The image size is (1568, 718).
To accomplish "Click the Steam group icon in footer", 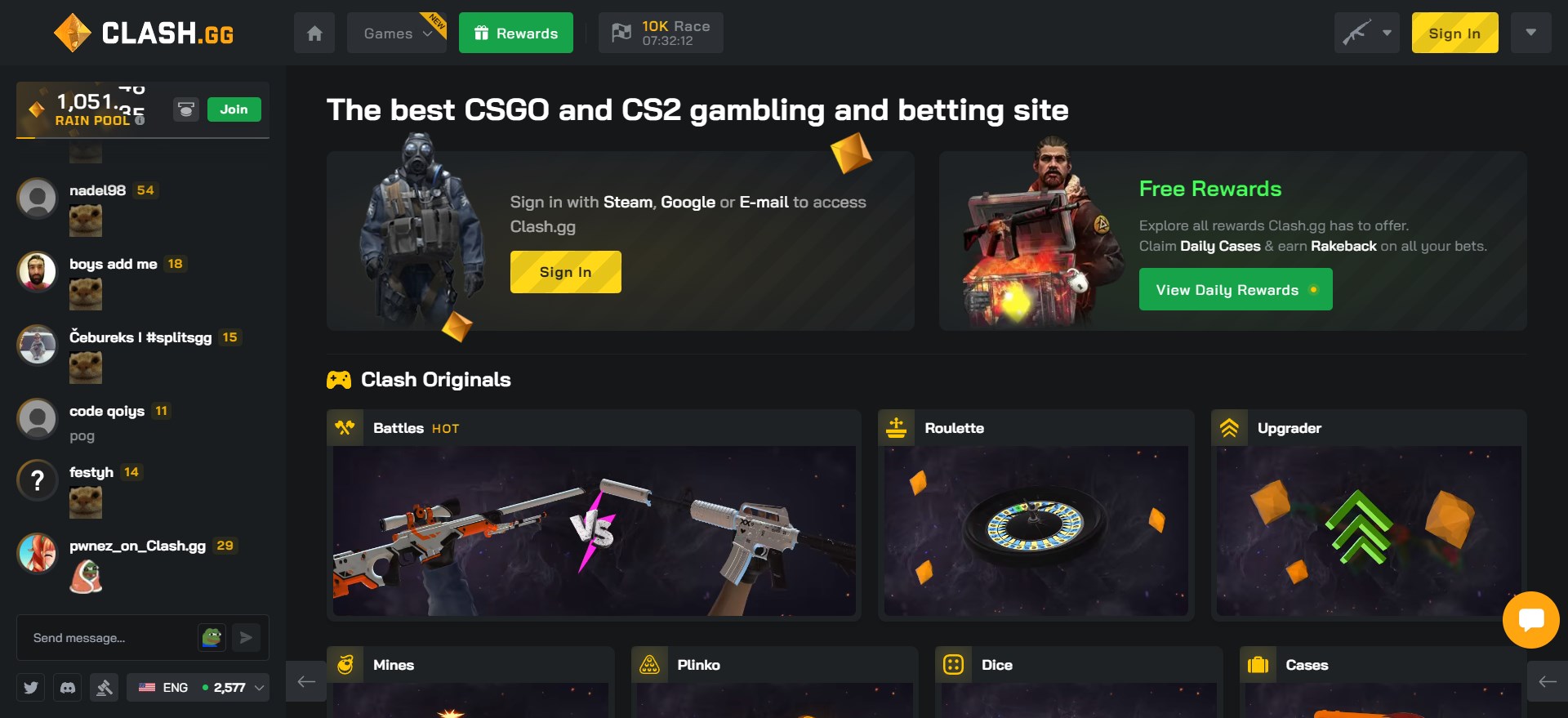I will click(x=105, y=688).
